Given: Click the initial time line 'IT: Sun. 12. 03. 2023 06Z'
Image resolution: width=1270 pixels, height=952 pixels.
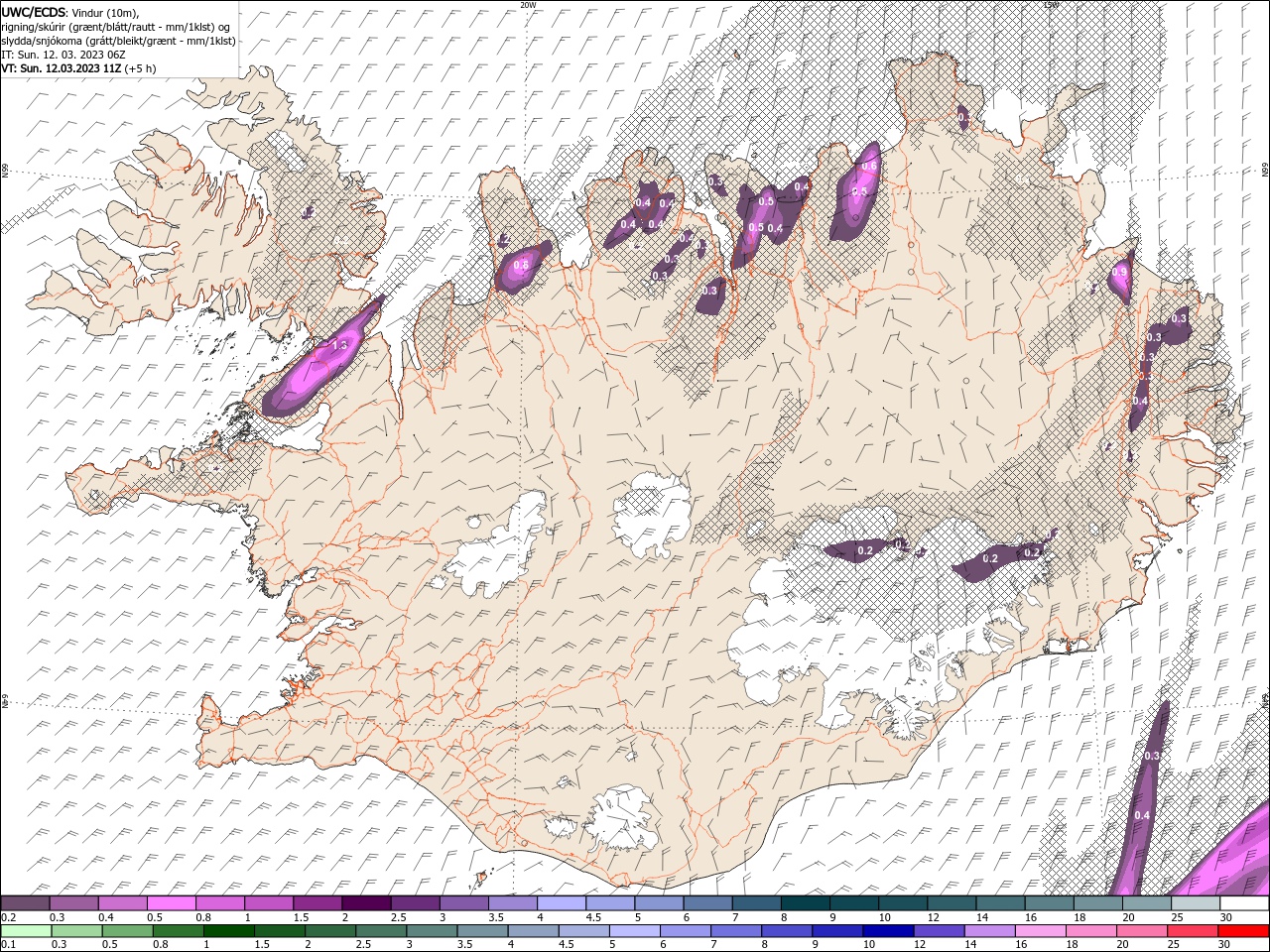Looking at the screenshot, I should 63,55.
